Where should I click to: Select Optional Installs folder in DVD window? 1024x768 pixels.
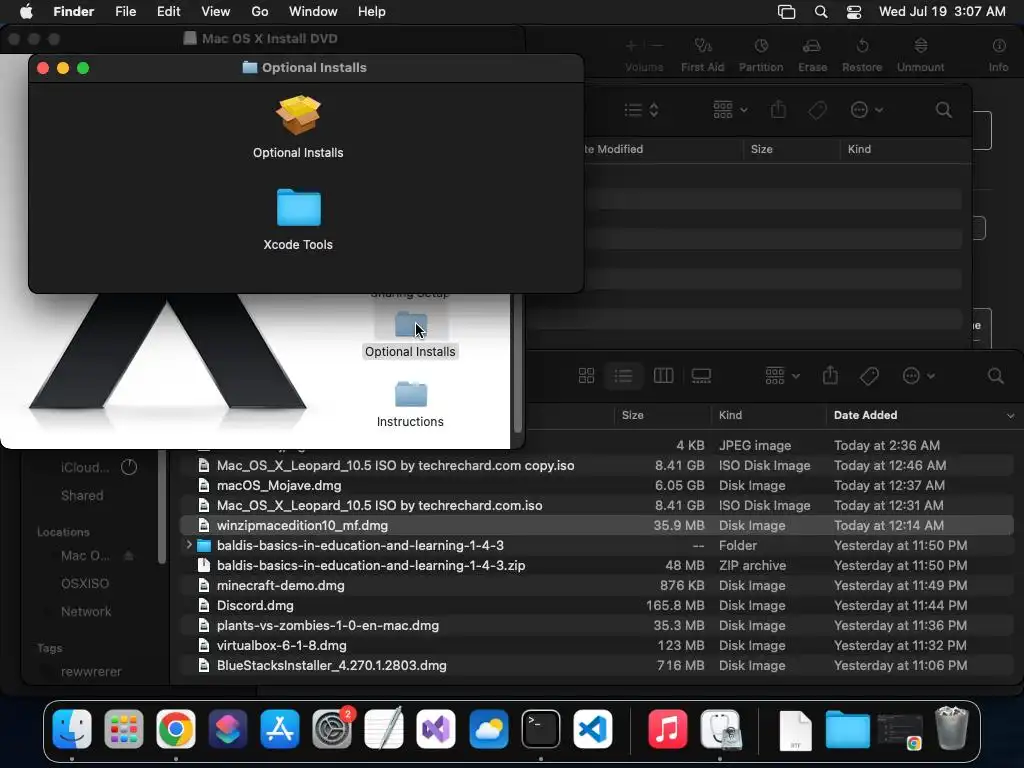[x=410, y=325]
